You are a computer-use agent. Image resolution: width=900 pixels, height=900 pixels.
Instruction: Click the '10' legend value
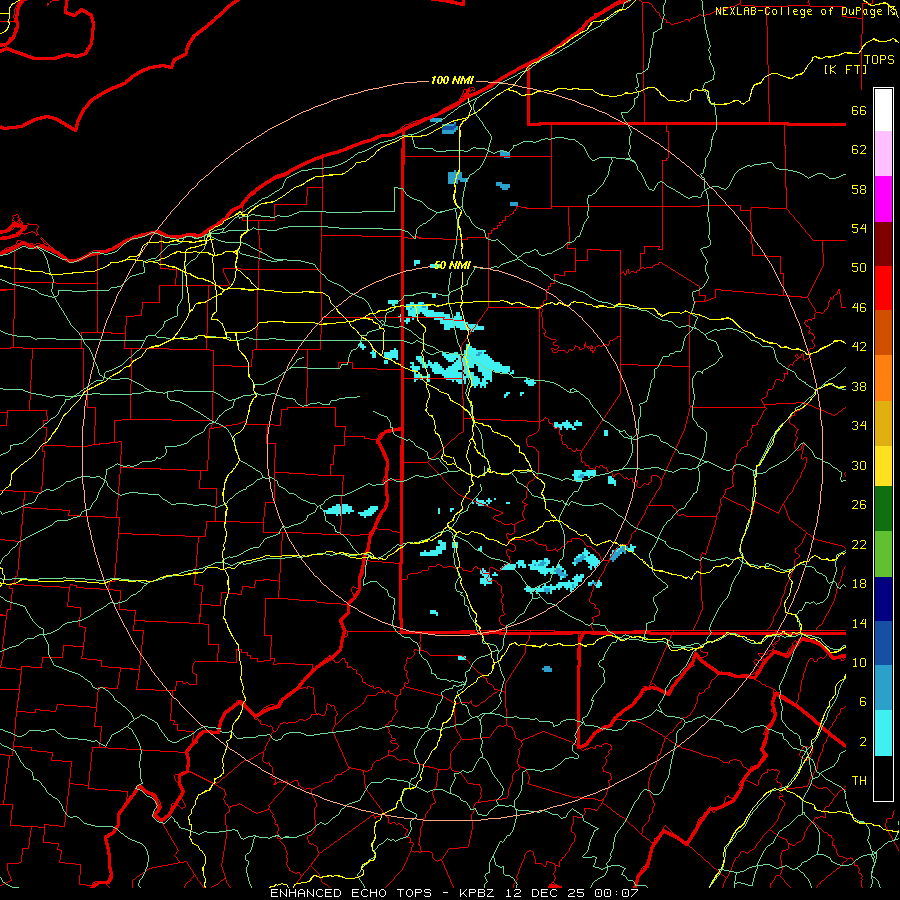coord(859,662)
